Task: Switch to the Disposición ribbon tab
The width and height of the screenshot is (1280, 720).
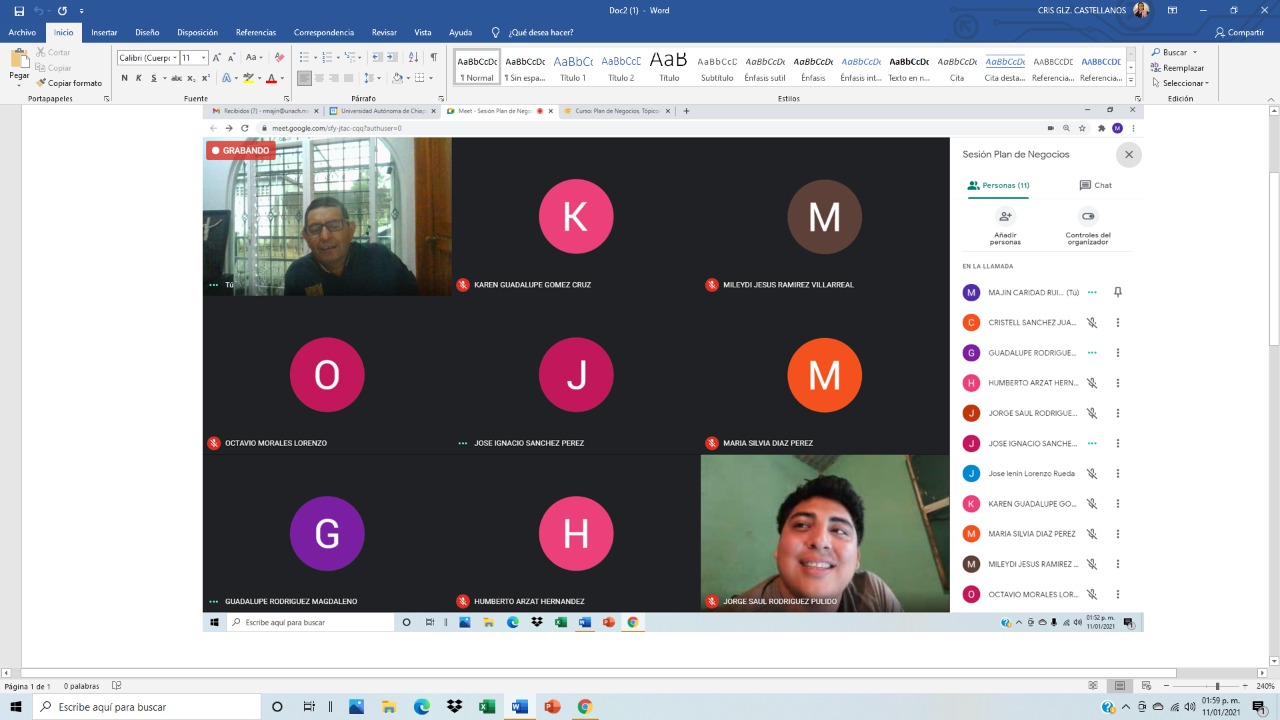Action: pyautogui.click(x=197, y=32)
